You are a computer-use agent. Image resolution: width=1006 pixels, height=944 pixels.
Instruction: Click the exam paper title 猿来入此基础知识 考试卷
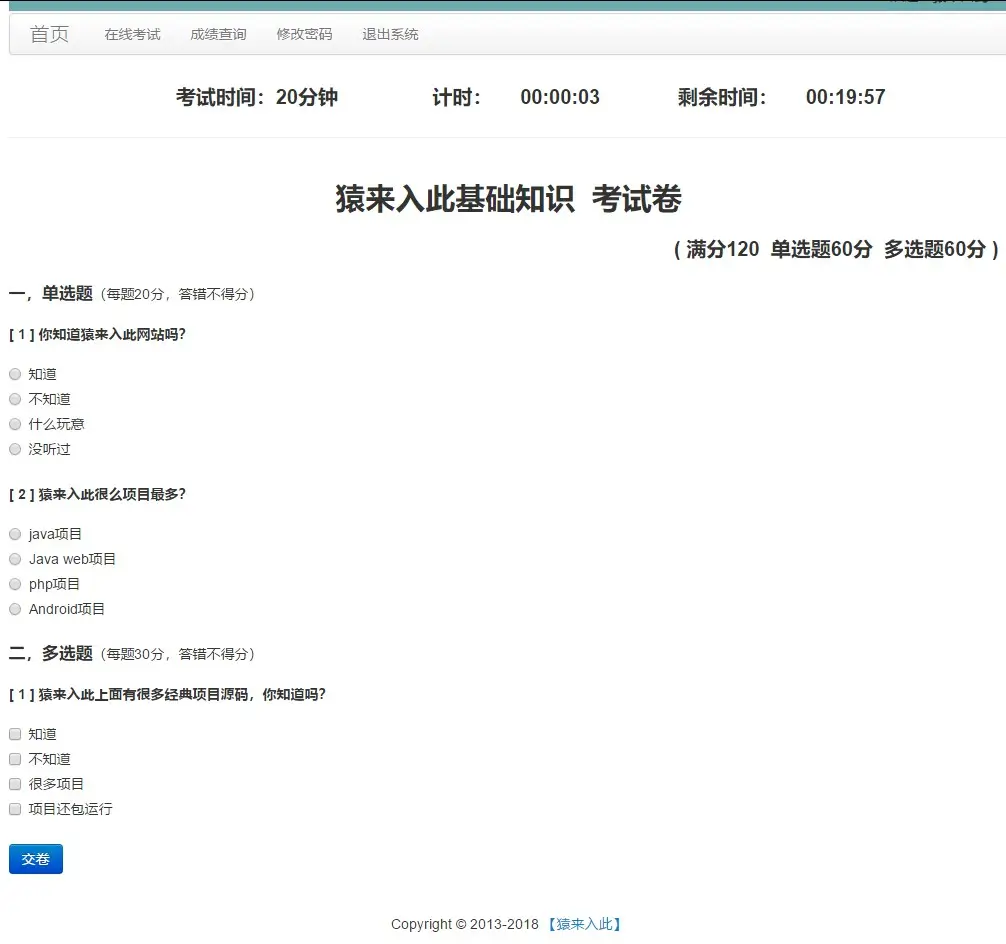[x=509, y=198]
